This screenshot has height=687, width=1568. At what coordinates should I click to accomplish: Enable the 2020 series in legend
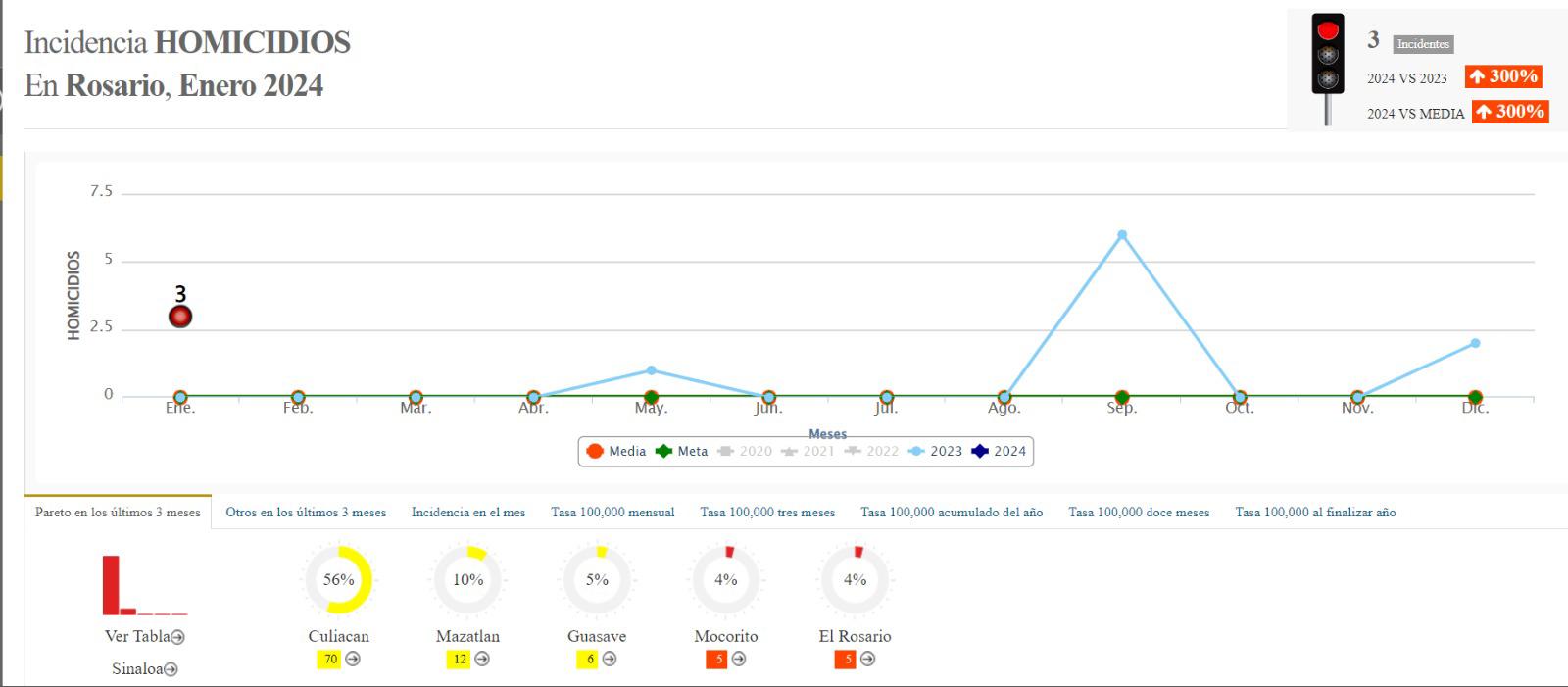click(745, 451)
